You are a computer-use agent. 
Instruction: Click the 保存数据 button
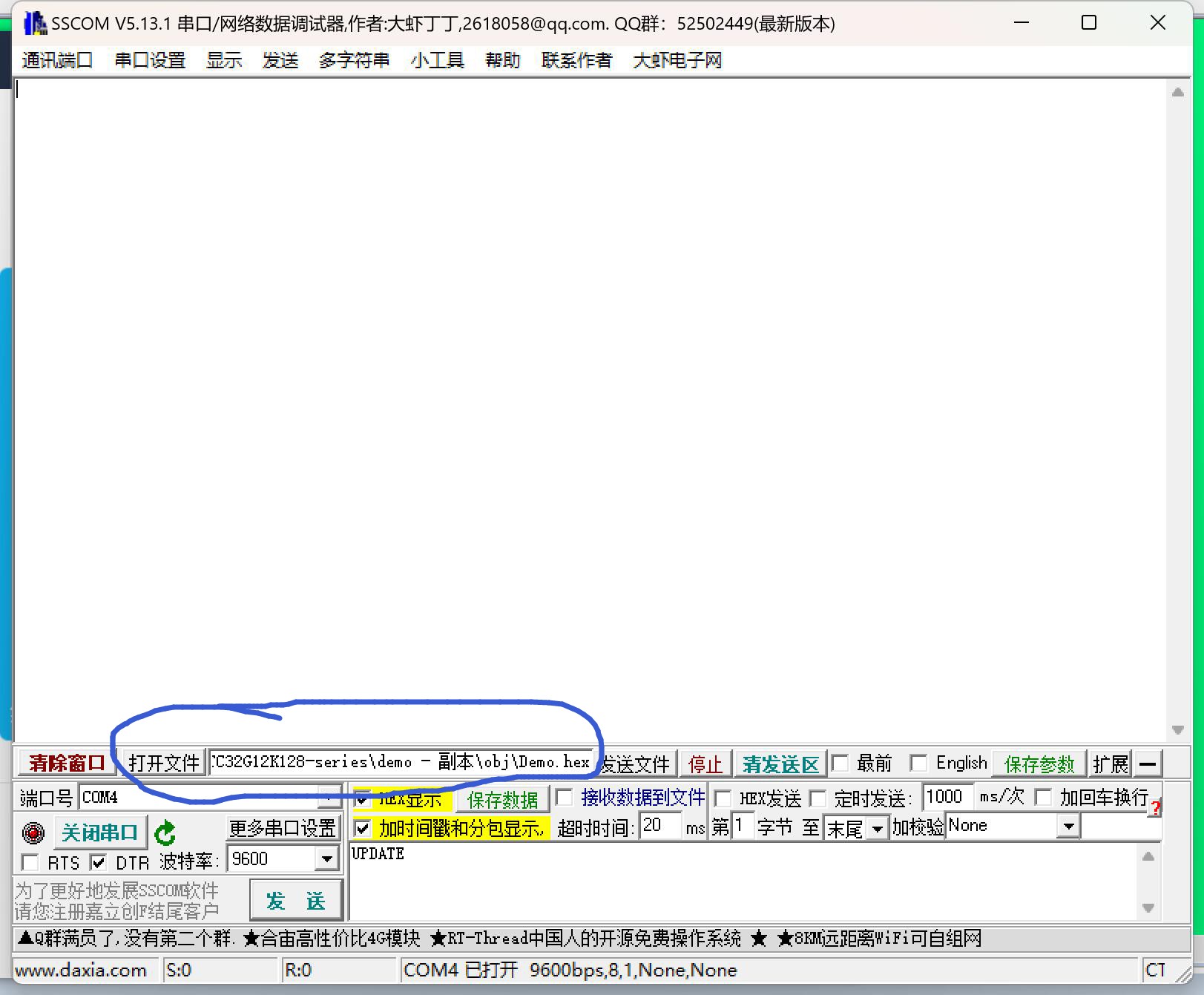coord(502,799)
